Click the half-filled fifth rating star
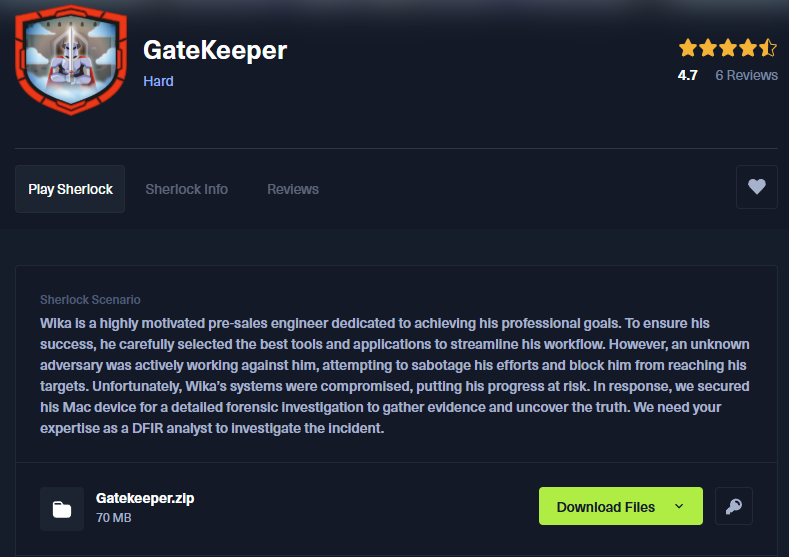 click(x=767, y=48)
